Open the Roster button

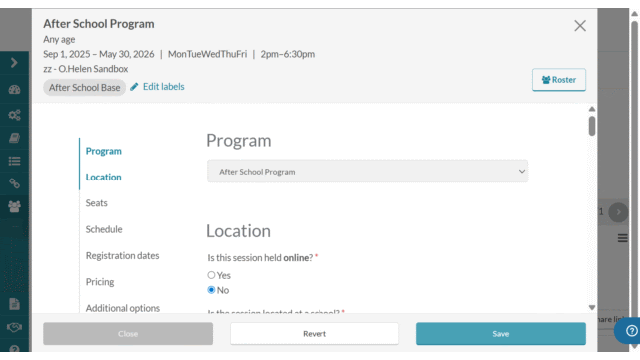tap(559, 80)
